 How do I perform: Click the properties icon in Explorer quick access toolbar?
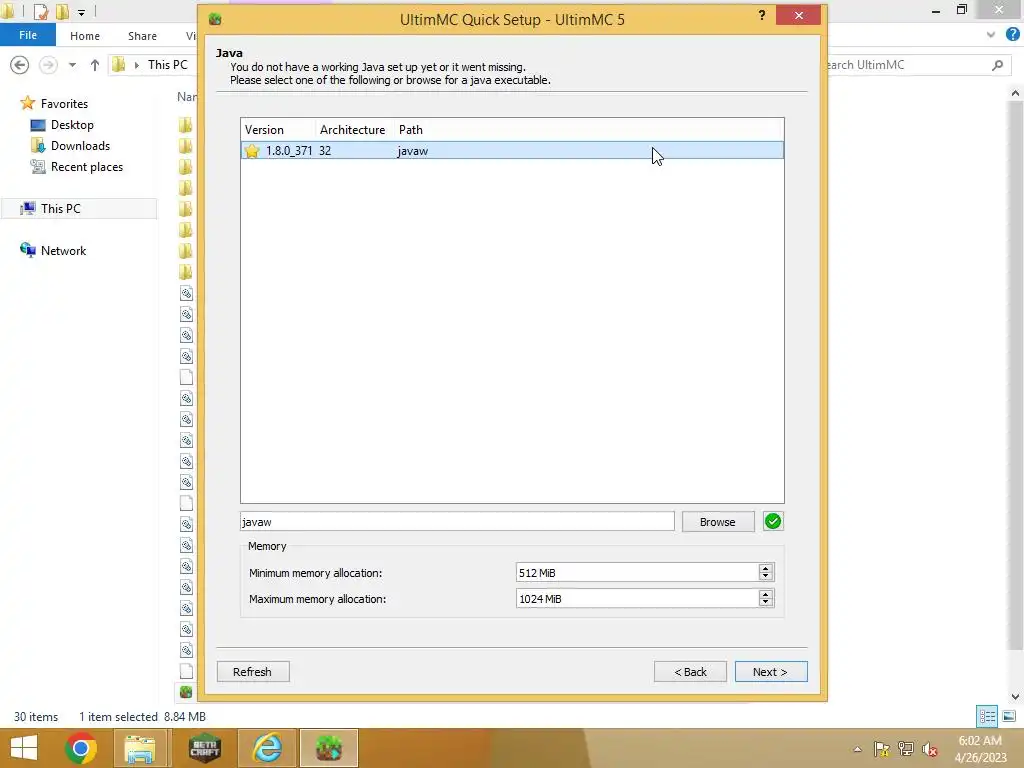tap(40, 12)
